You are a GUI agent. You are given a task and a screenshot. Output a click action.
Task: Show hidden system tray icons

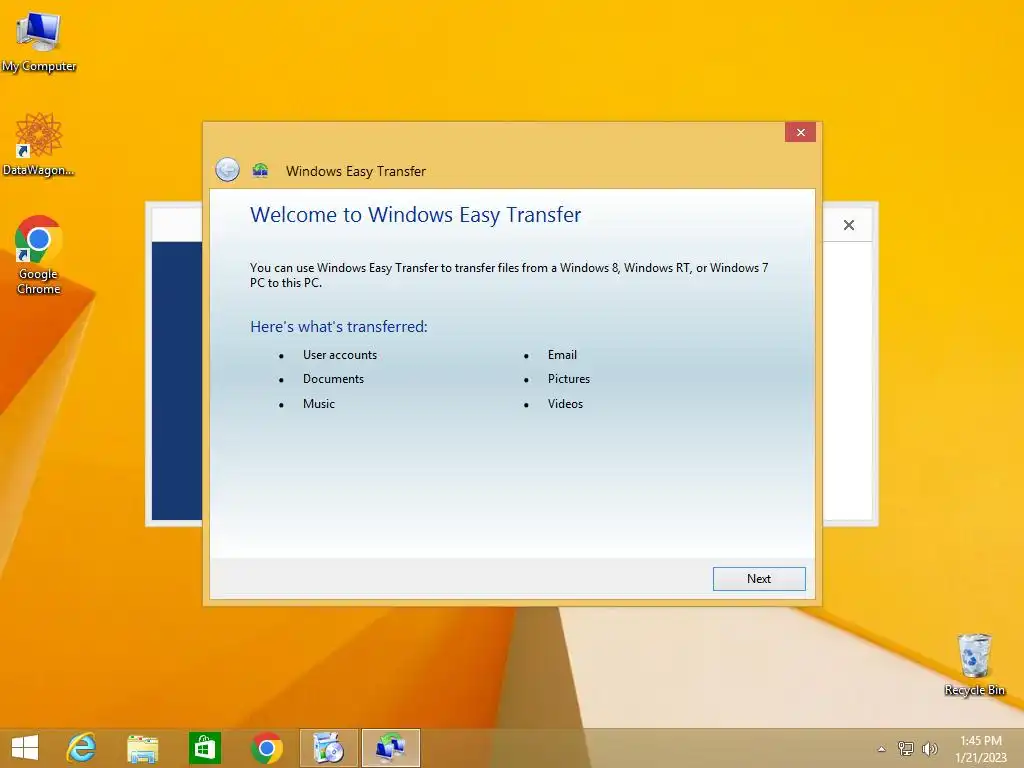(882, 749)
